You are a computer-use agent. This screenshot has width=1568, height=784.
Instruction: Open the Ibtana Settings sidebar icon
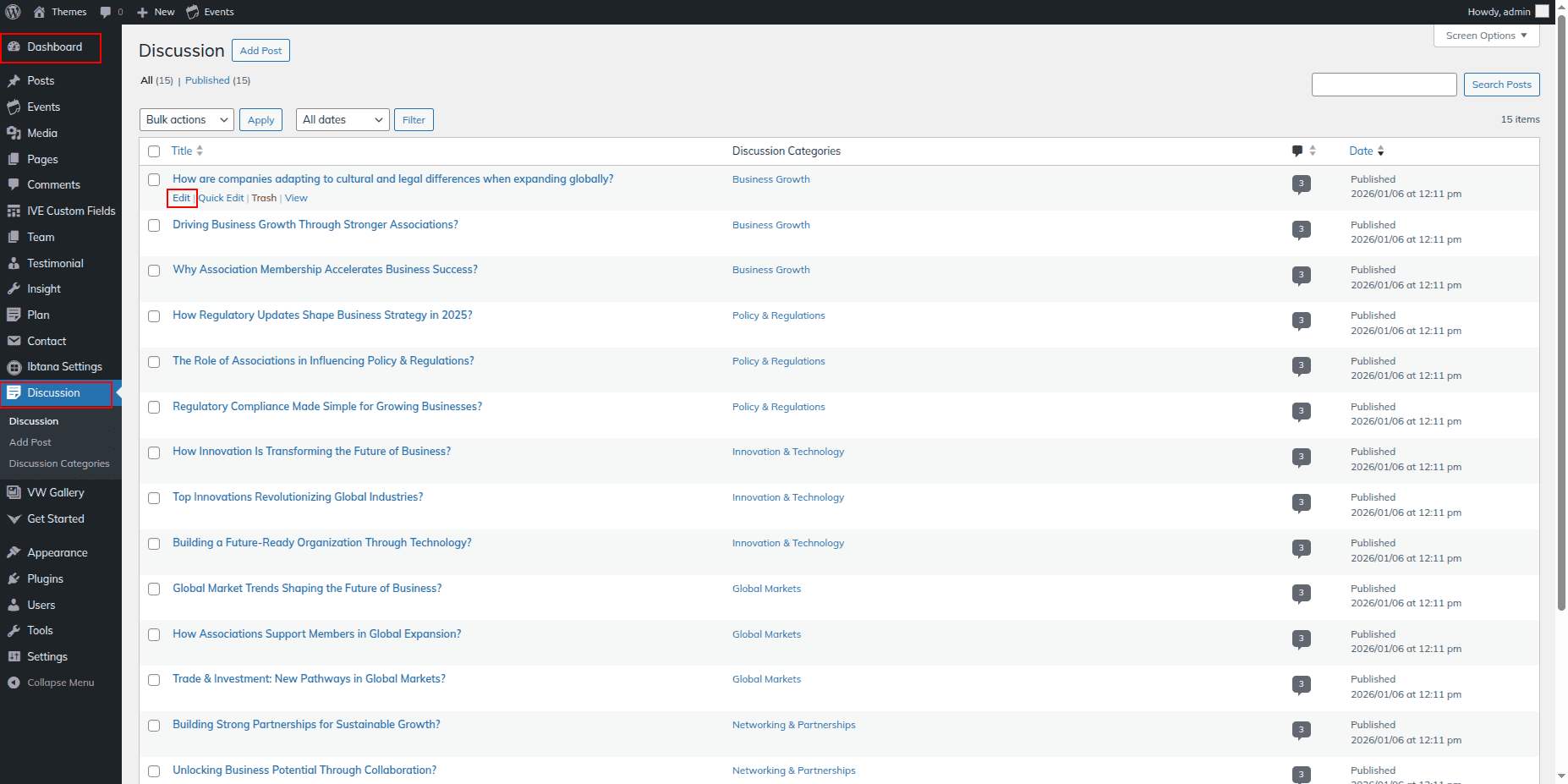pyautogui.click(x=14, y=367)
